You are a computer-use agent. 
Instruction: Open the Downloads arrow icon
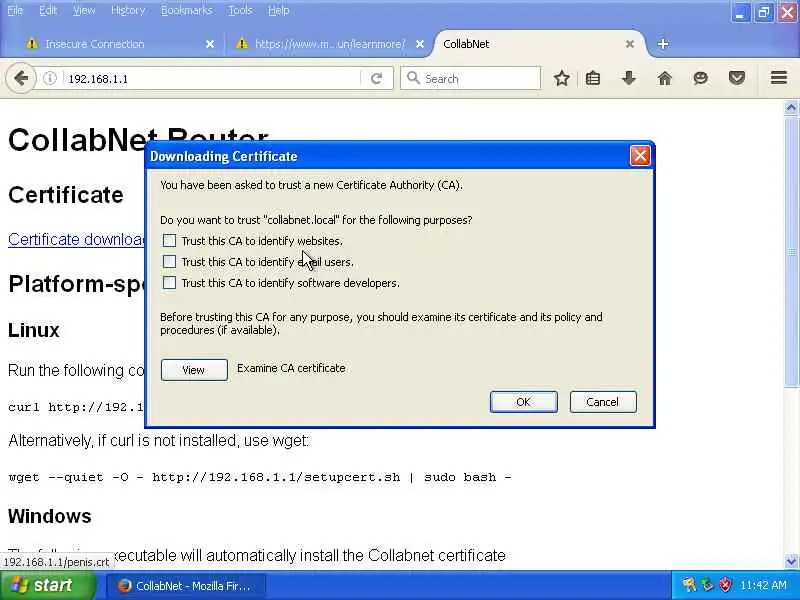coord(629,79)
